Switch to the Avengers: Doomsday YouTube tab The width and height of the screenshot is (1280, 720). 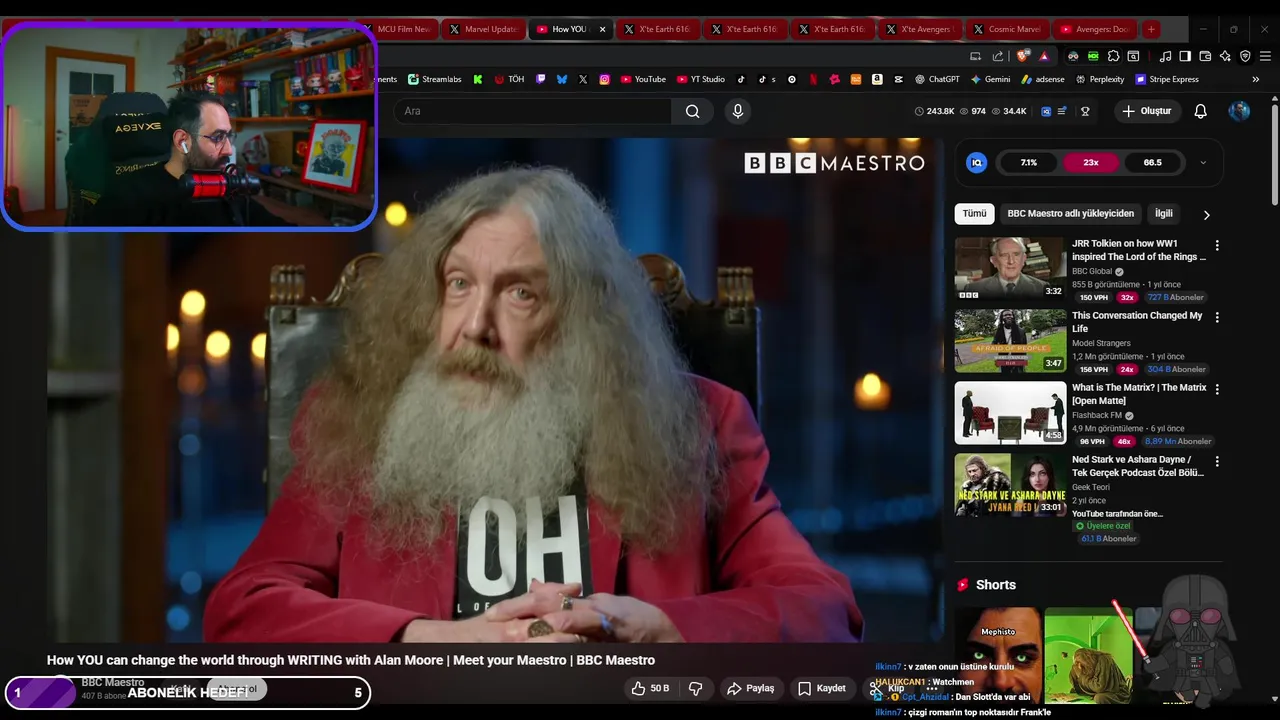click(1095, 29)
